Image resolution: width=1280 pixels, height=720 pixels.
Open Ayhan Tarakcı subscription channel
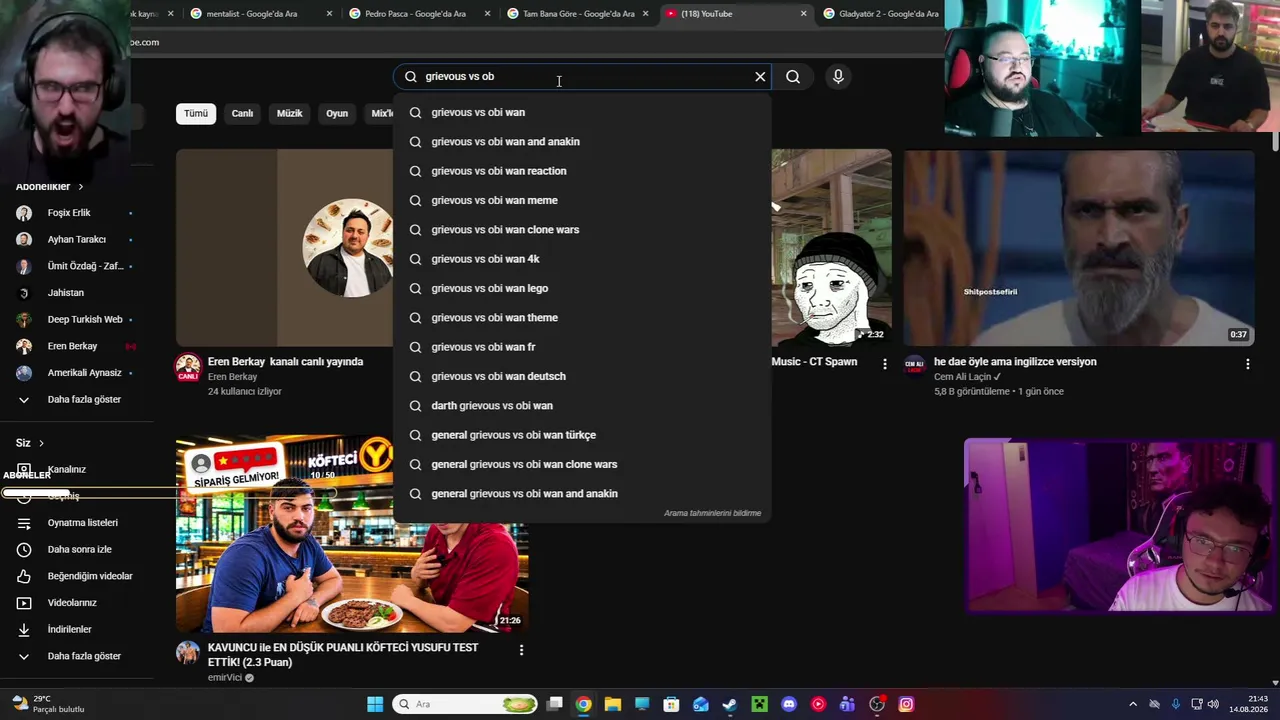(x=77, y=240)
